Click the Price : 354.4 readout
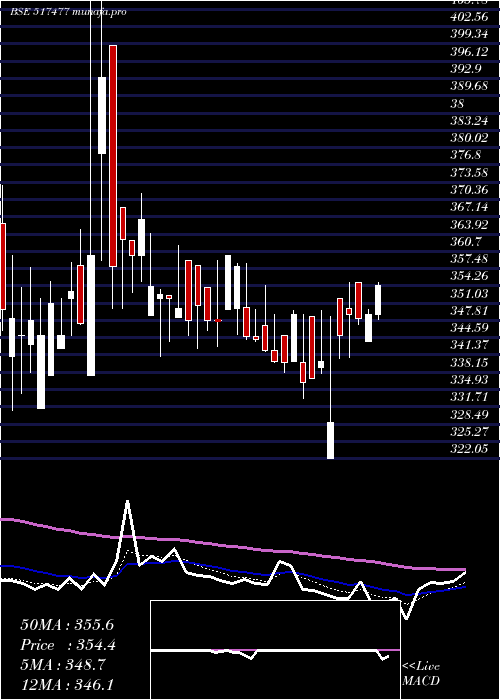Image resolution: width=500 pixels, height=700 pixels. tap(68, 645)
